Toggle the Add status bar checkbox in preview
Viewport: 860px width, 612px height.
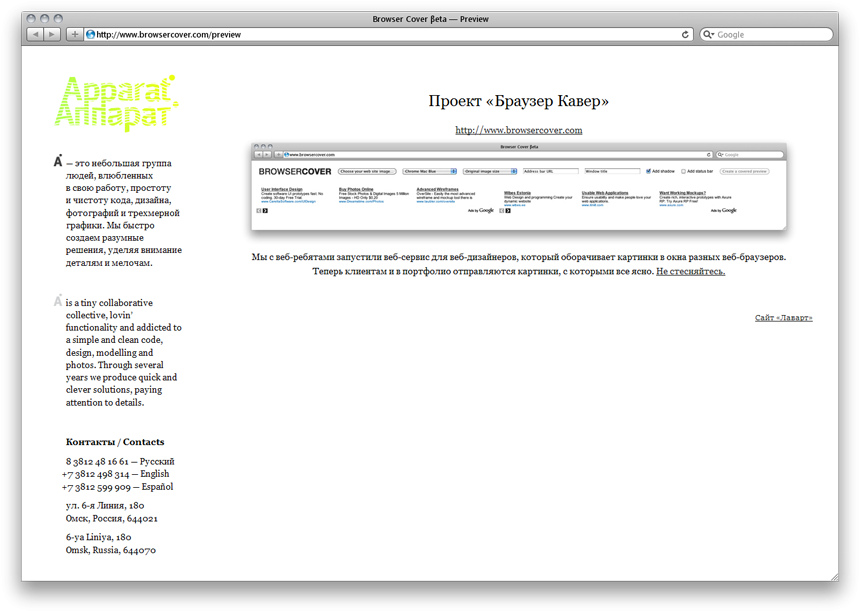(683, 171)
